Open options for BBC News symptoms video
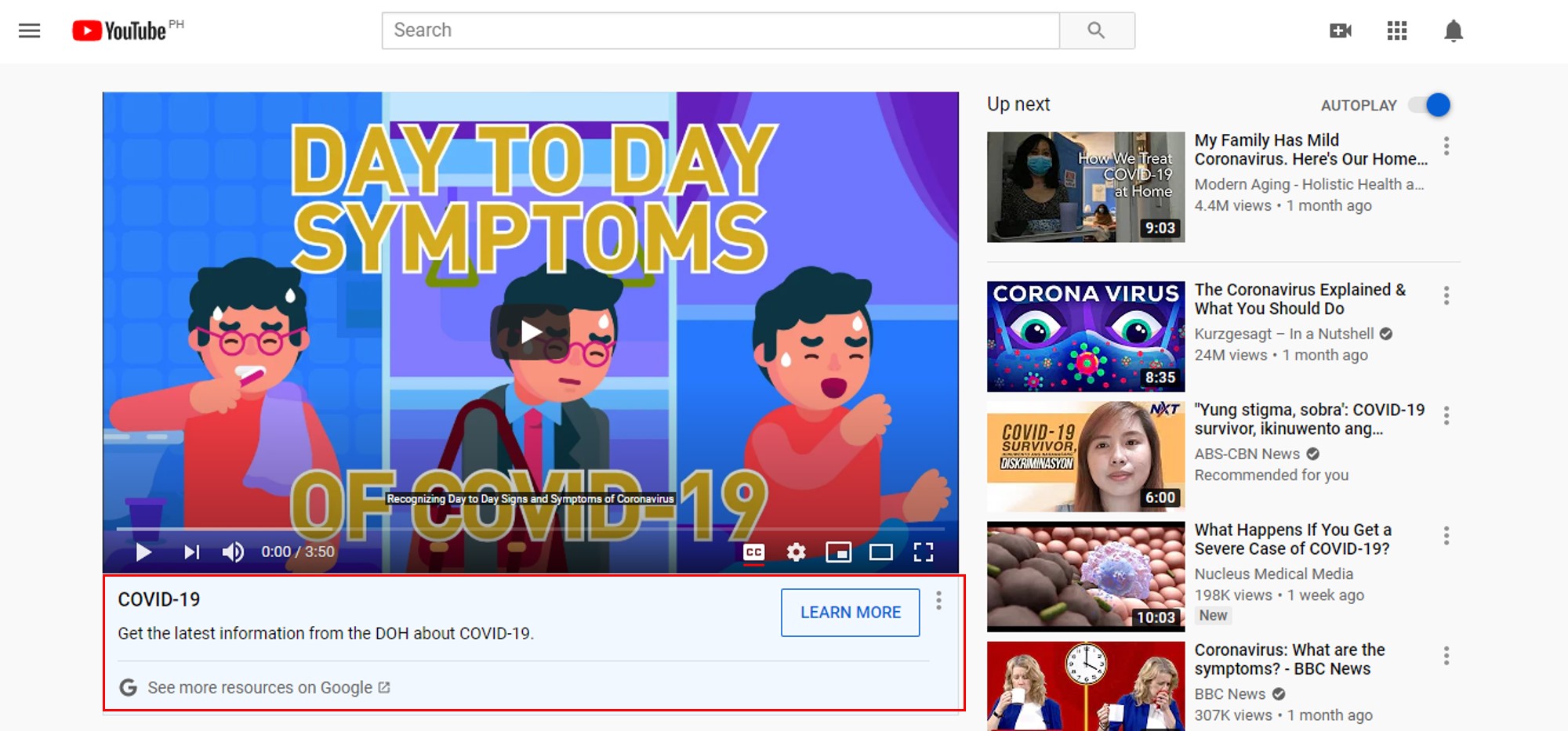This screenshot has height=731, width=1568. 1446,656
